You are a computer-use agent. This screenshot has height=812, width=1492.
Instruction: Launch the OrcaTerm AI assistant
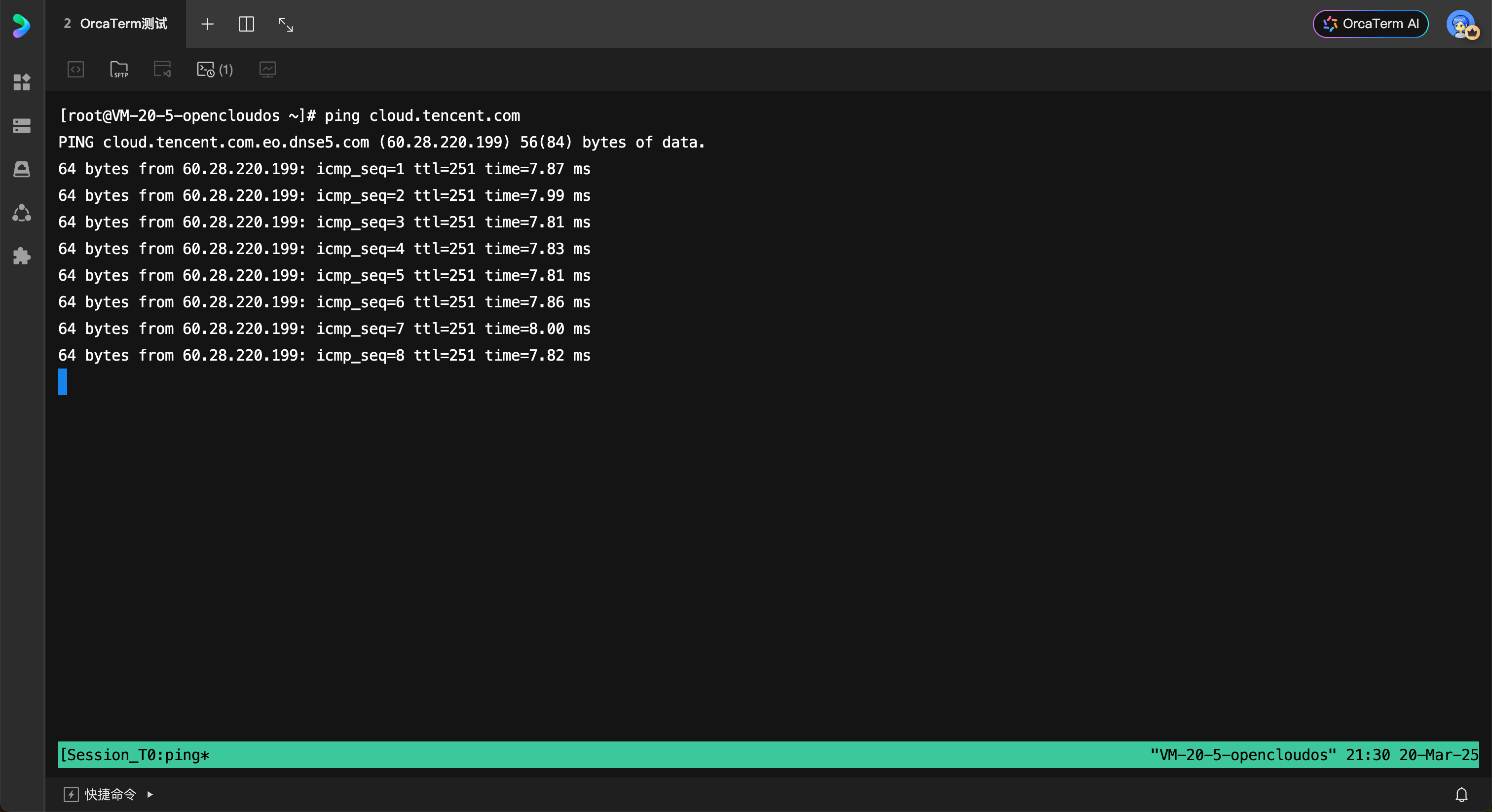[x=1370, y=24]
